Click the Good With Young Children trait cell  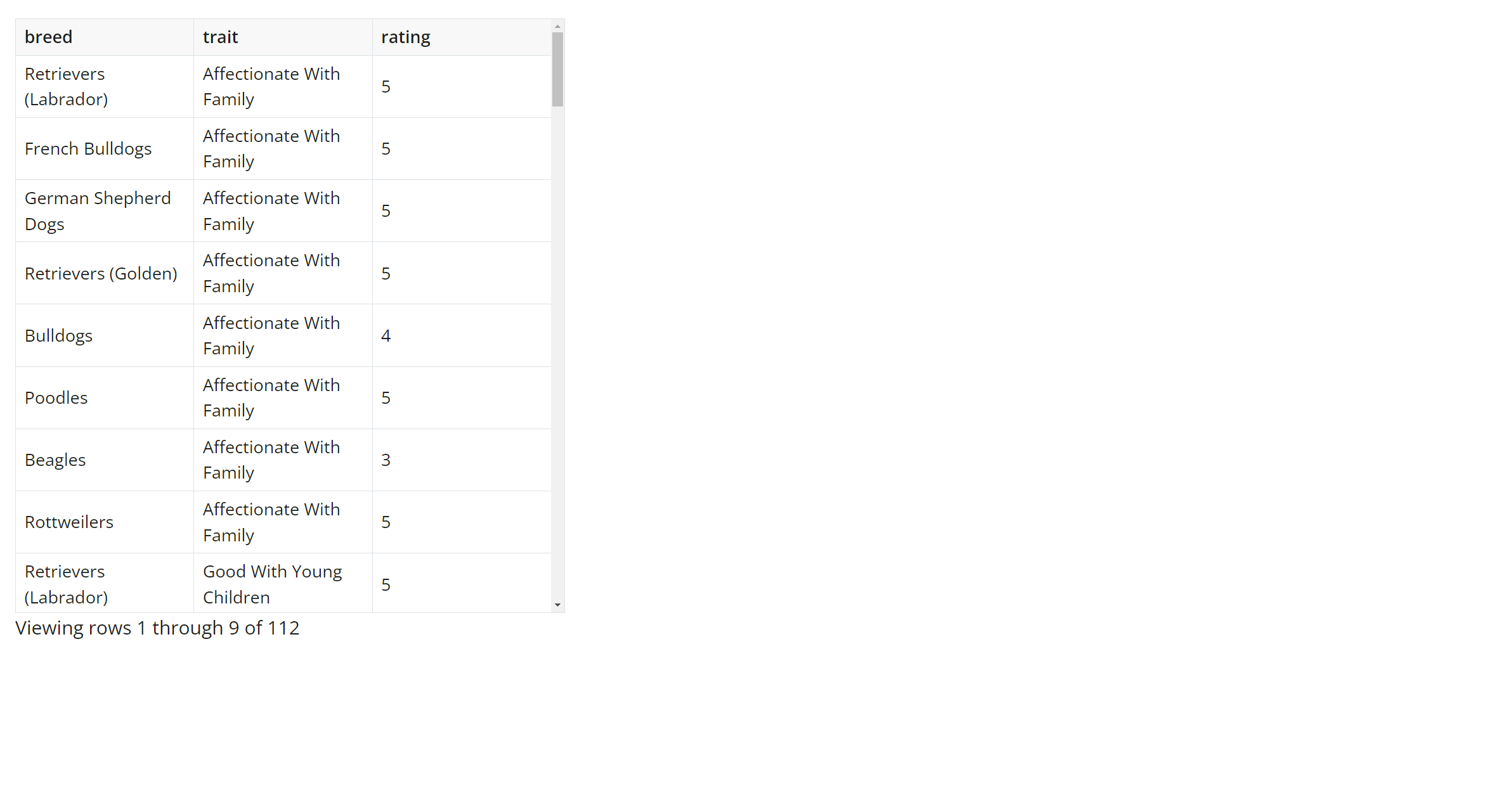283,584
